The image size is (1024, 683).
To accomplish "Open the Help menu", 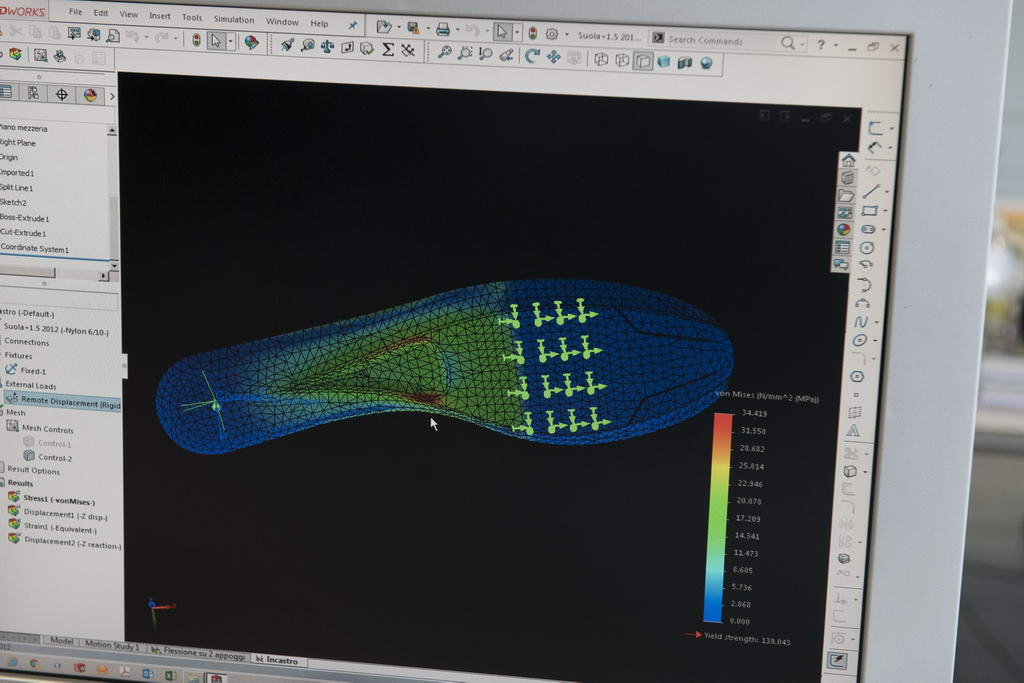I will coord(319,24).
